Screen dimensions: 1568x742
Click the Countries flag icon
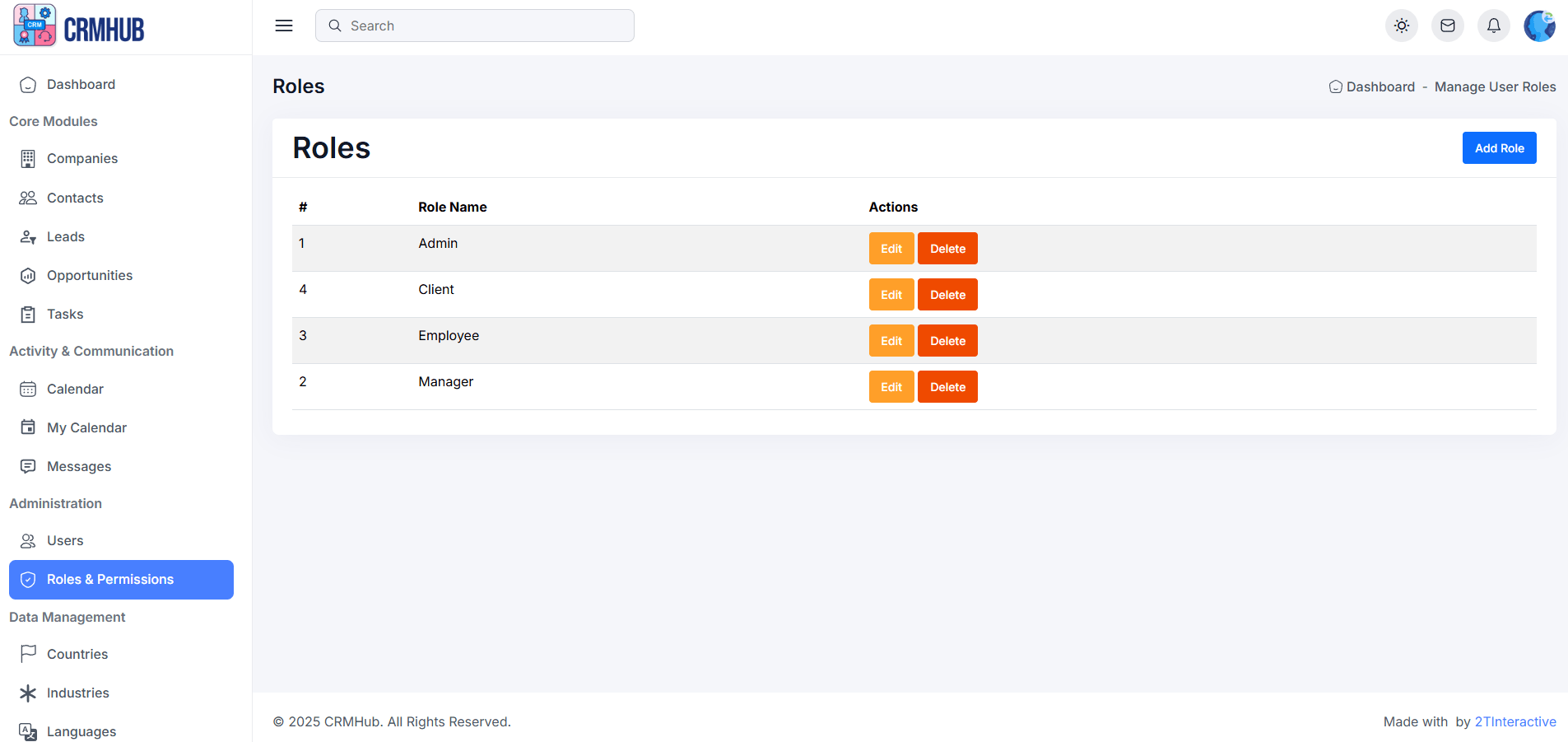(x=28, y=654)
